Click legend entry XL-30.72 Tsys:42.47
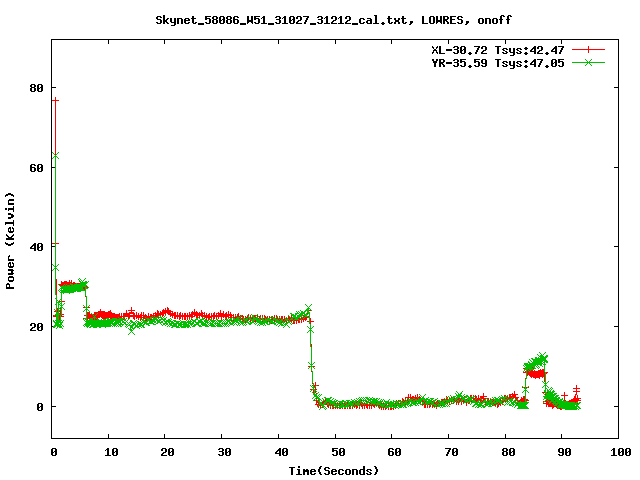 click(x=498, y=50)
